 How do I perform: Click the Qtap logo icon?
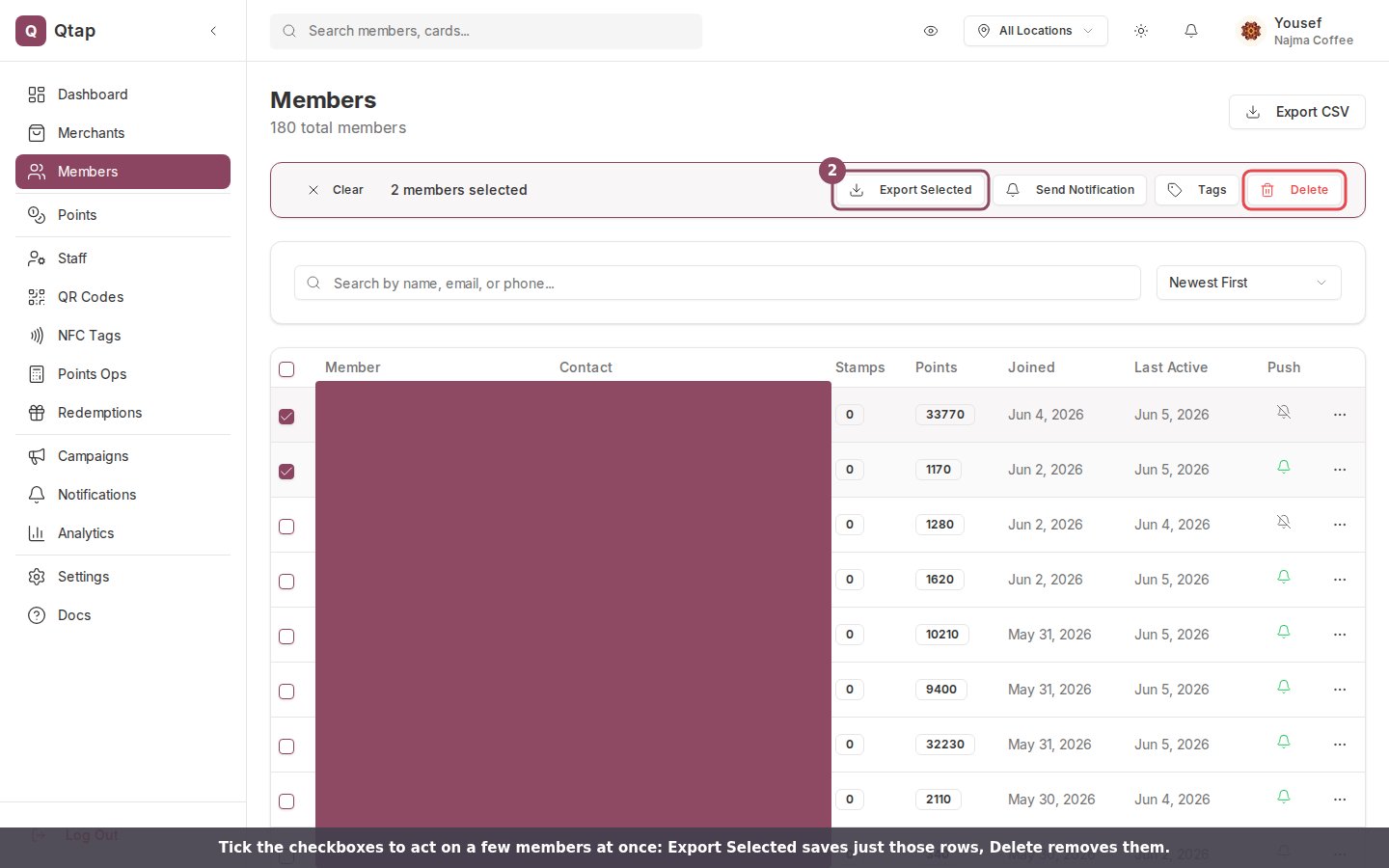(x=31, y=31)
